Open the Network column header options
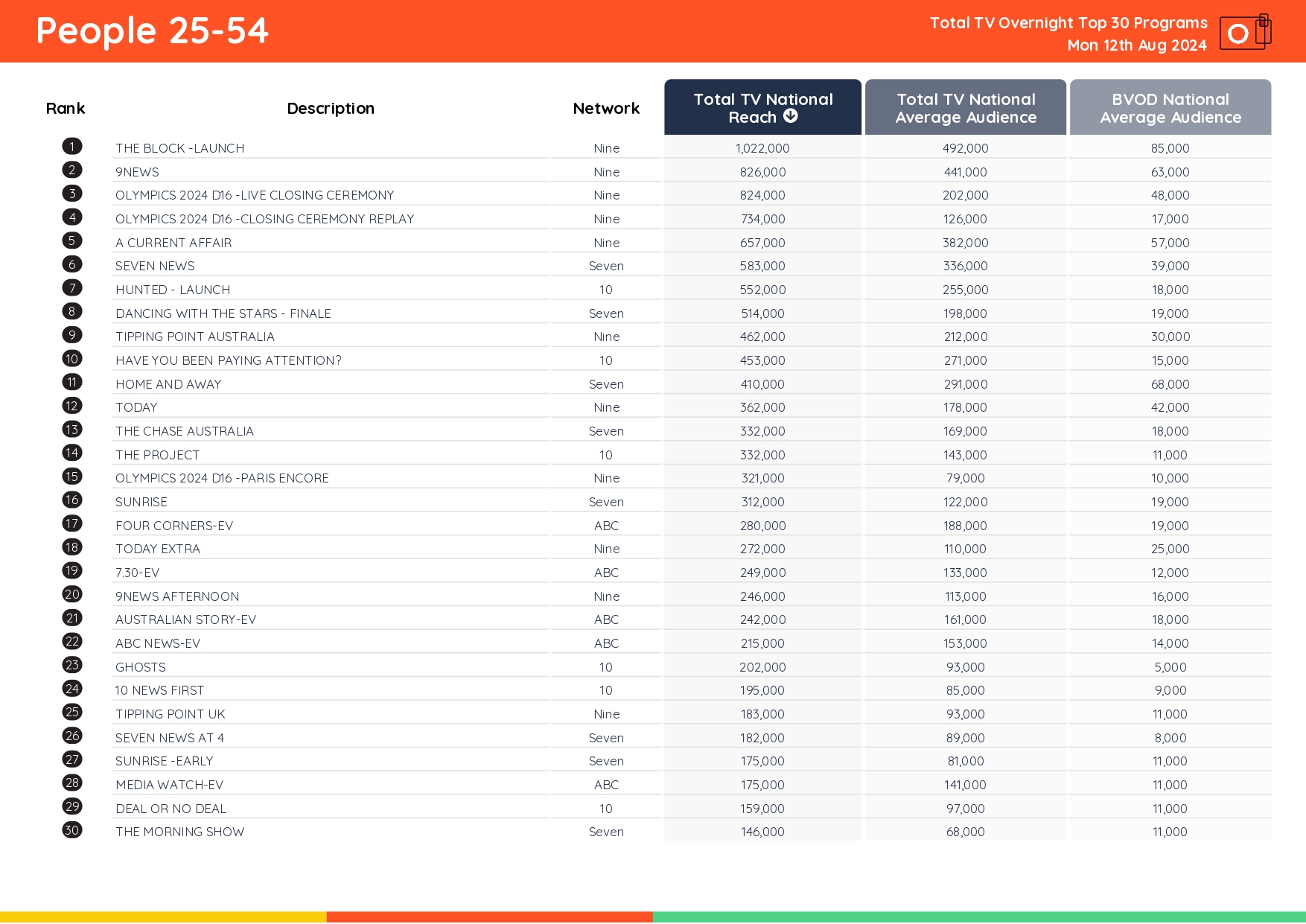The height and width of the screenshot is (924, 1306). [x=605, y=107]
